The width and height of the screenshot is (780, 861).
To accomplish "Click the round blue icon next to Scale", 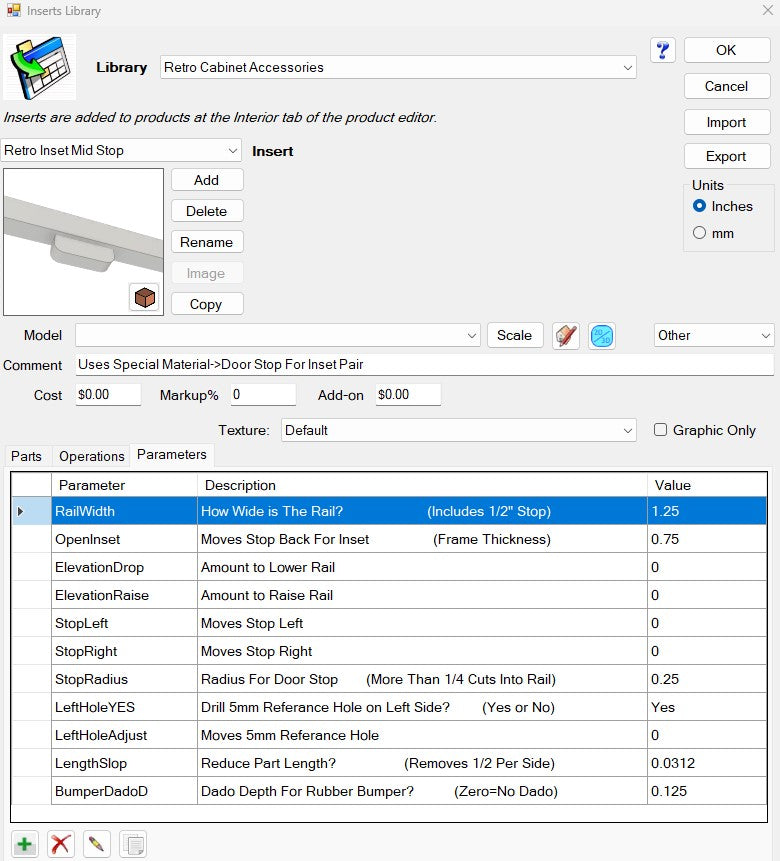I will [601, 336].
